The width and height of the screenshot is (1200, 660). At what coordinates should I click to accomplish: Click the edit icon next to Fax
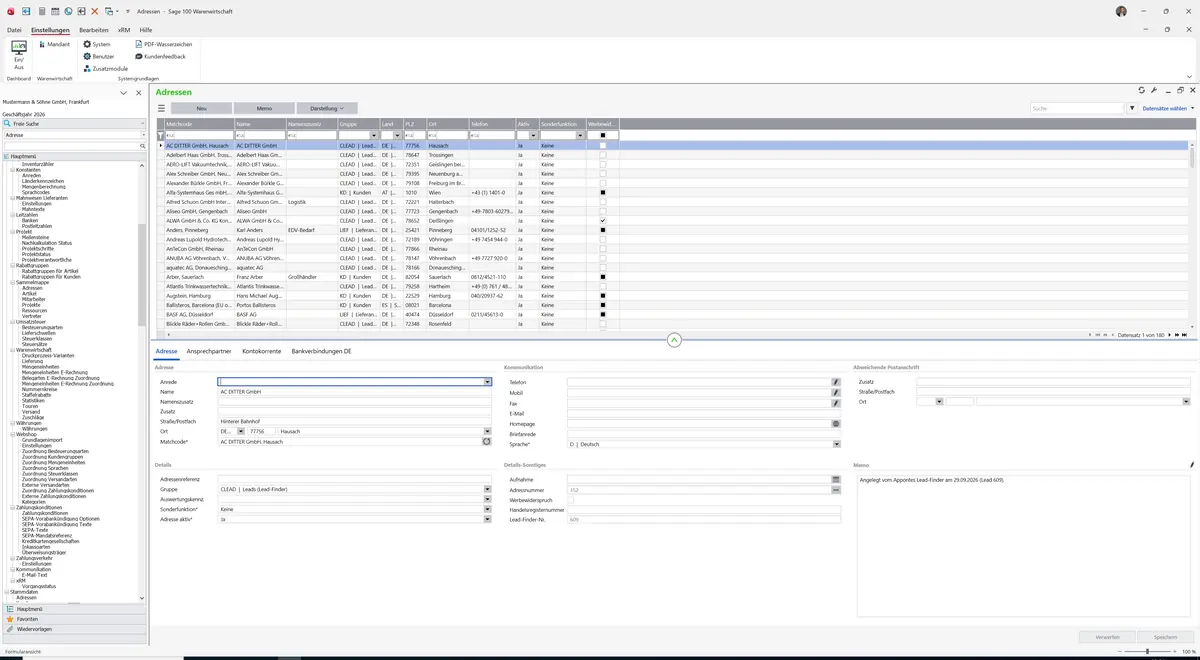(836, 403)
